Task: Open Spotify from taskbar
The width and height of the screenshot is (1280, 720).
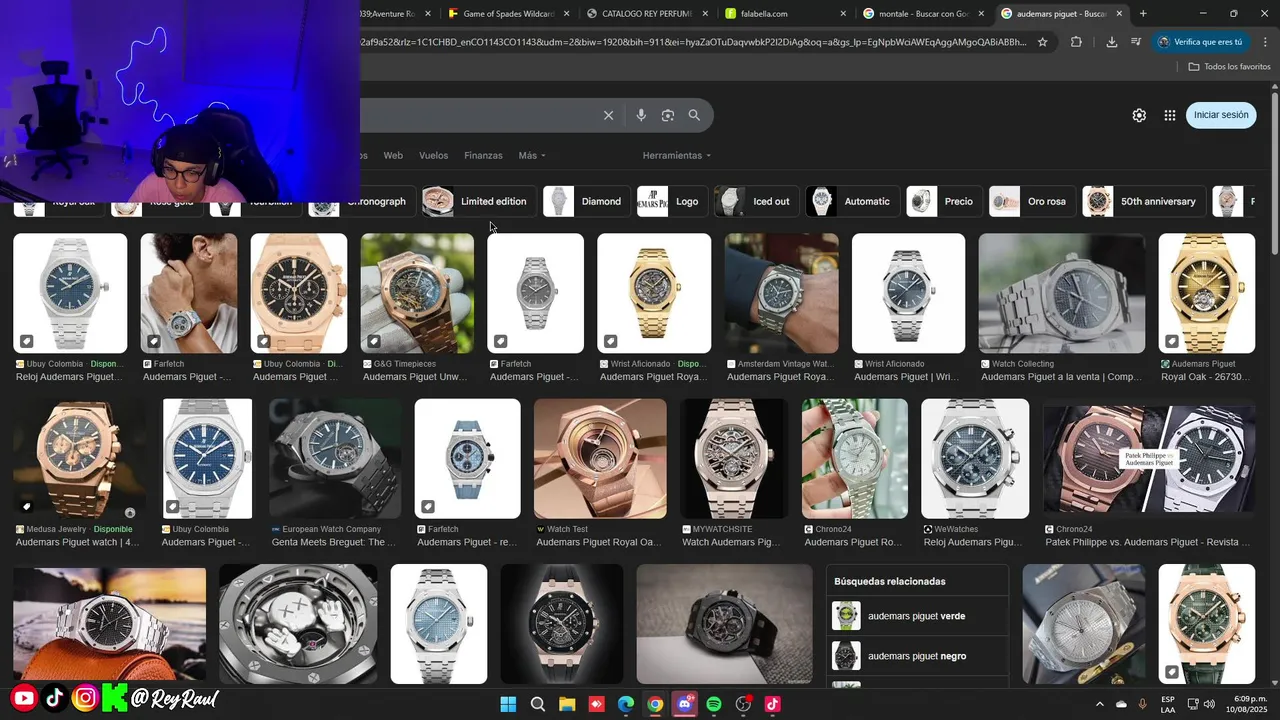Action: point(714,704)
